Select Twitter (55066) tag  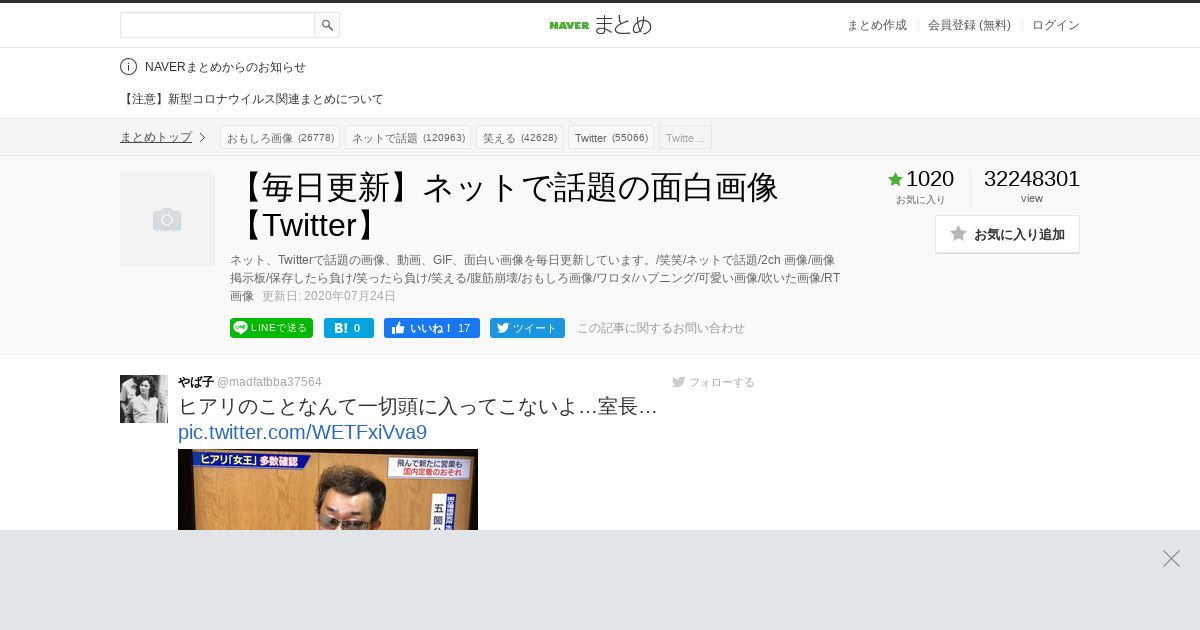point(611,137)
